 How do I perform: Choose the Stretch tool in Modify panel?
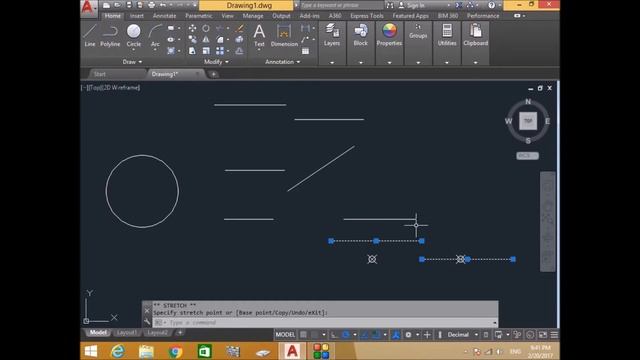(192, 51)
